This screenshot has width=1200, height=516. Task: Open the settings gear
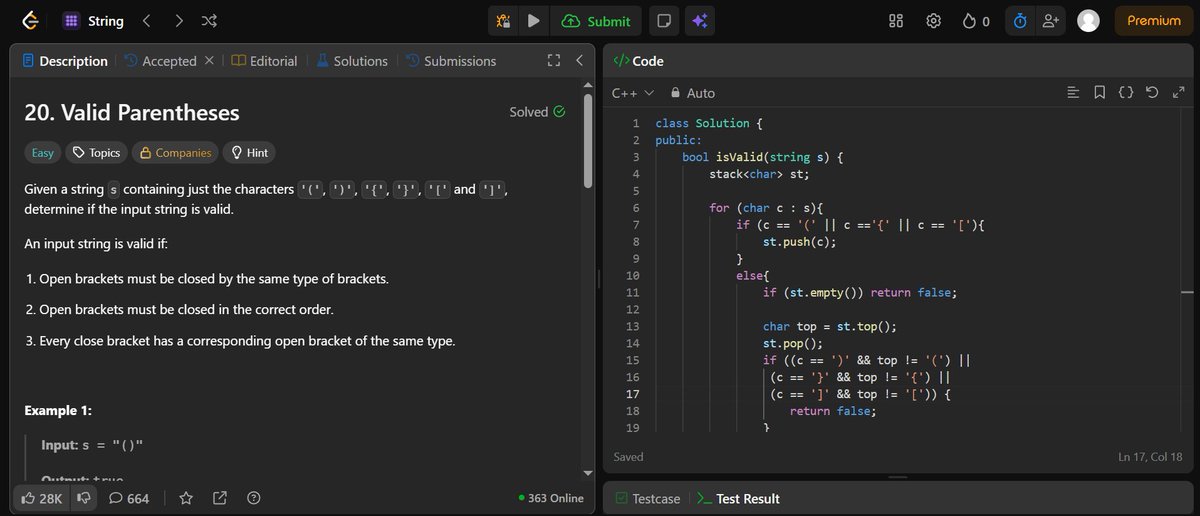click(x=933, y=21)
